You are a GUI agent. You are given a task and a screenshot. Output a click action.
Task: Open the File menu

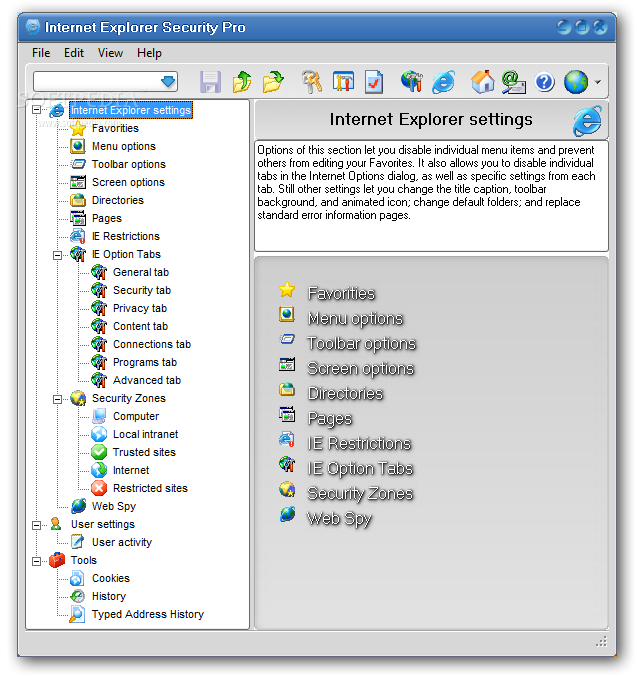41,53
